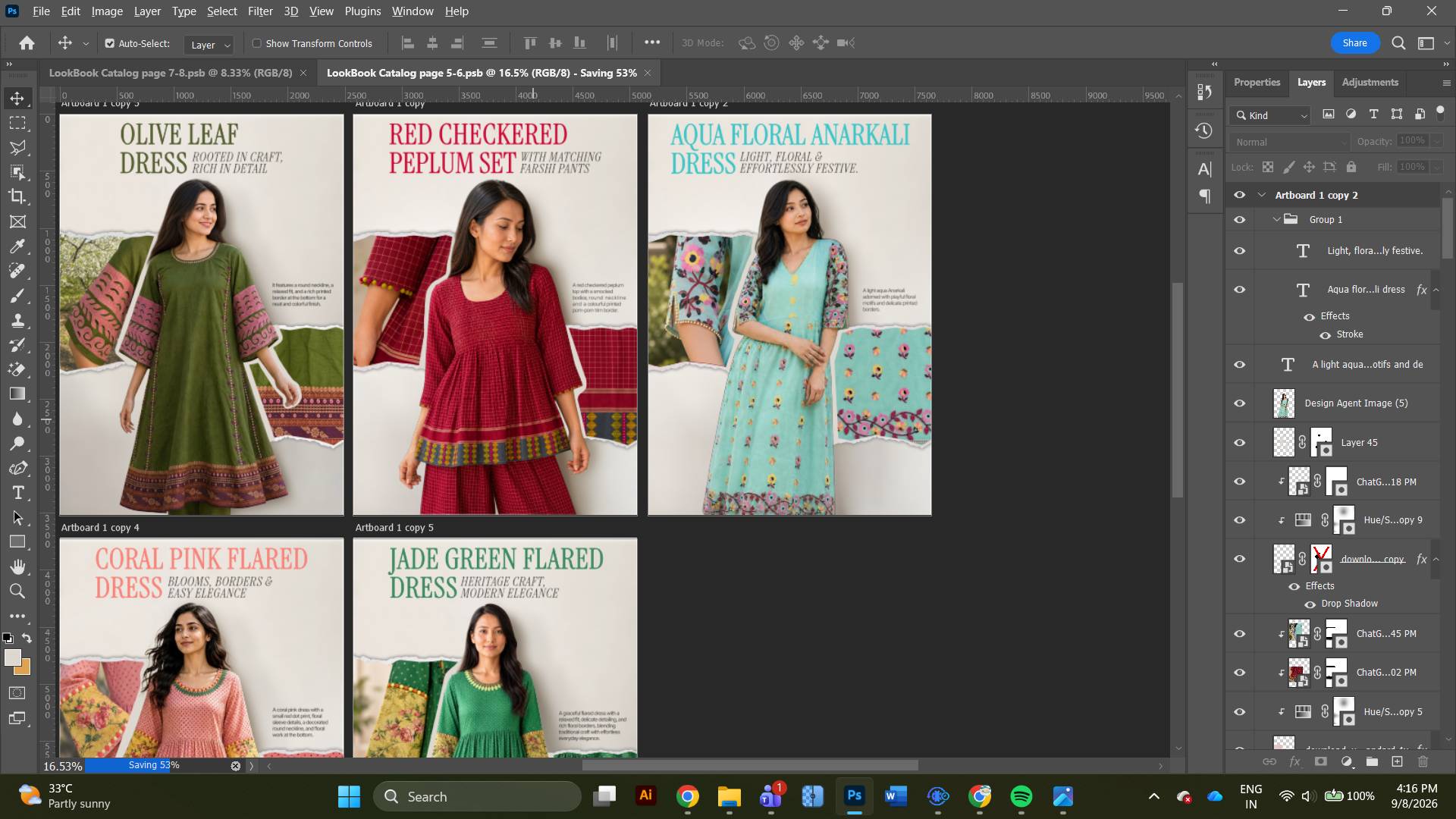Screen dimensions: 1456x819
Task: Open the Filter menu
Action: pyautogui.click(x=260, y=11)
